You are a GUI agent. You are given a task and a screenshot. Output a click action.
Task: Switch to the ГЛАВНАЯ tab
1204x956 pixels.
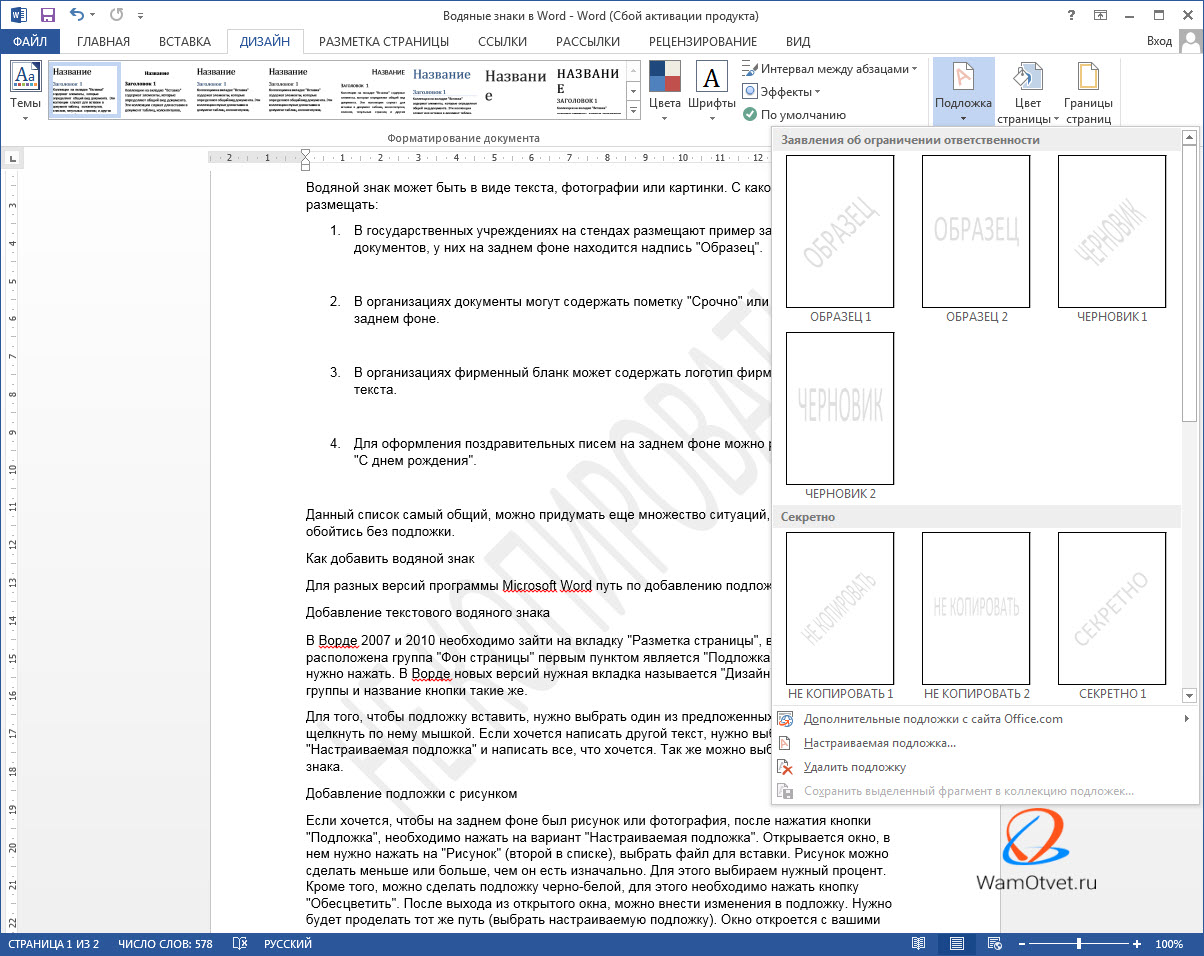pos(104,41)
